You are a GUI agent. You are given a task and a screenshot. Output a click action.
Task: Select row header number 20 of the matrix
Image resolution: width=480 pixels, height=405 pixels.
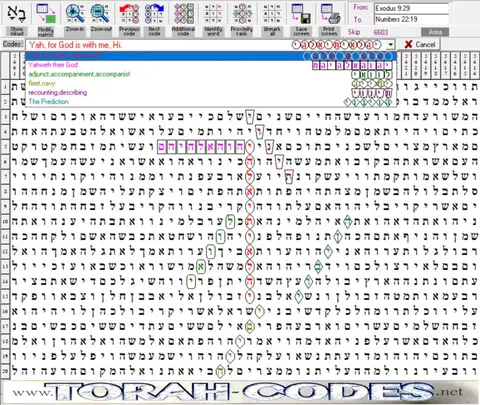[x=5, y=370]
